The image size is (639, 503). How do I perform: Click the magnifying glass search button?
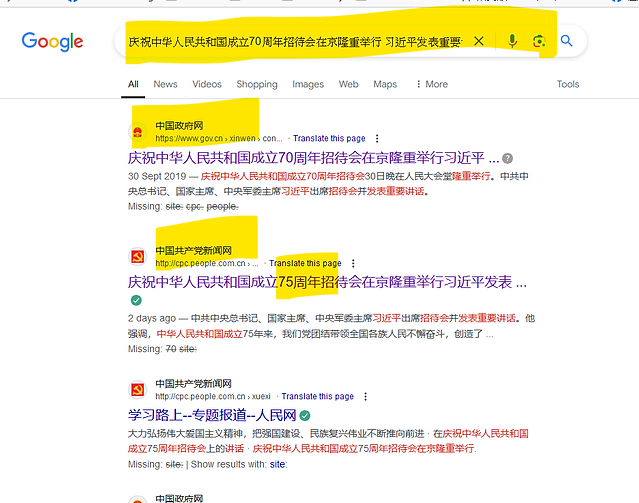(566, 41)
